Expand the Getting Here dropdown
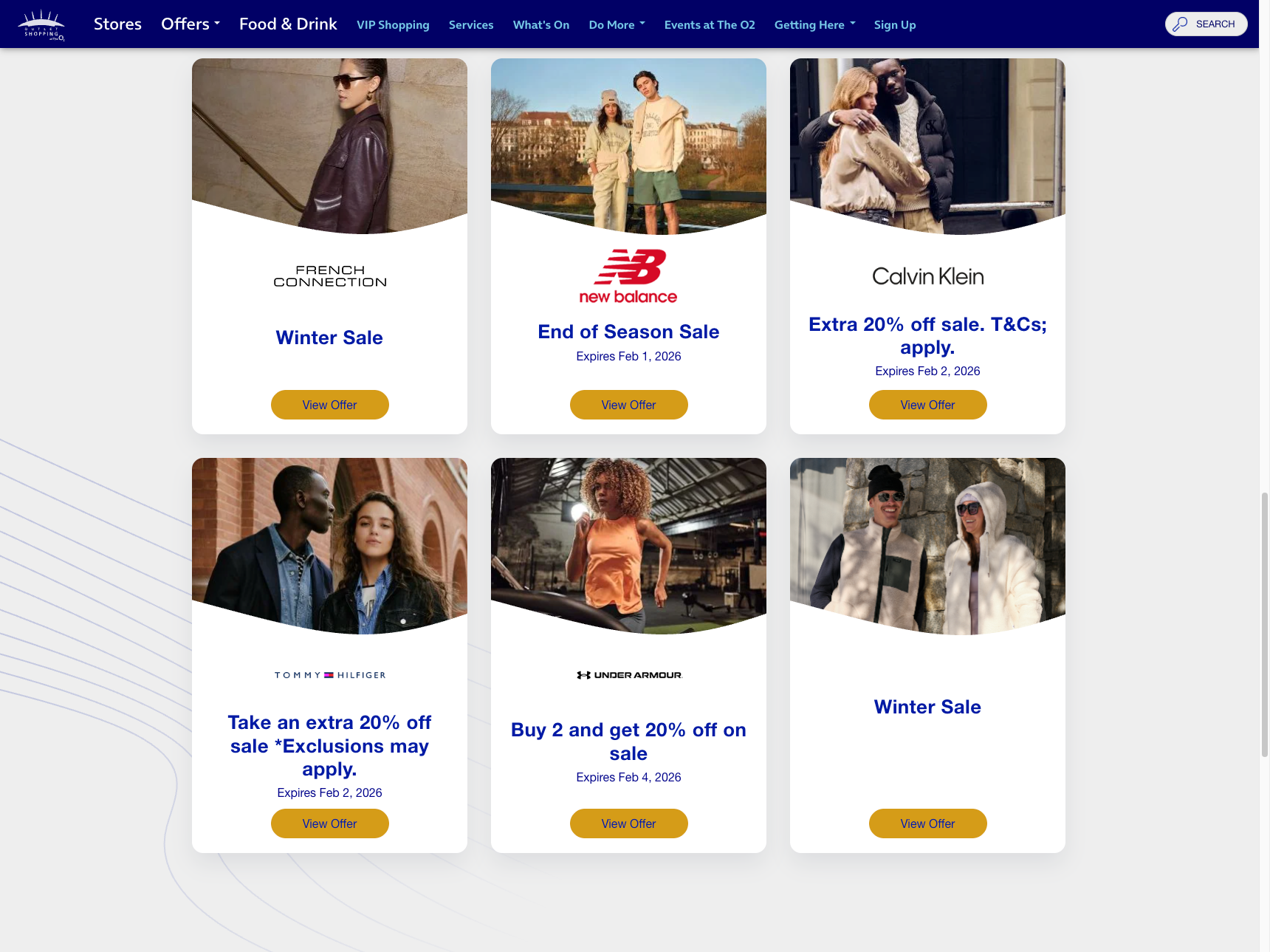 815,24
